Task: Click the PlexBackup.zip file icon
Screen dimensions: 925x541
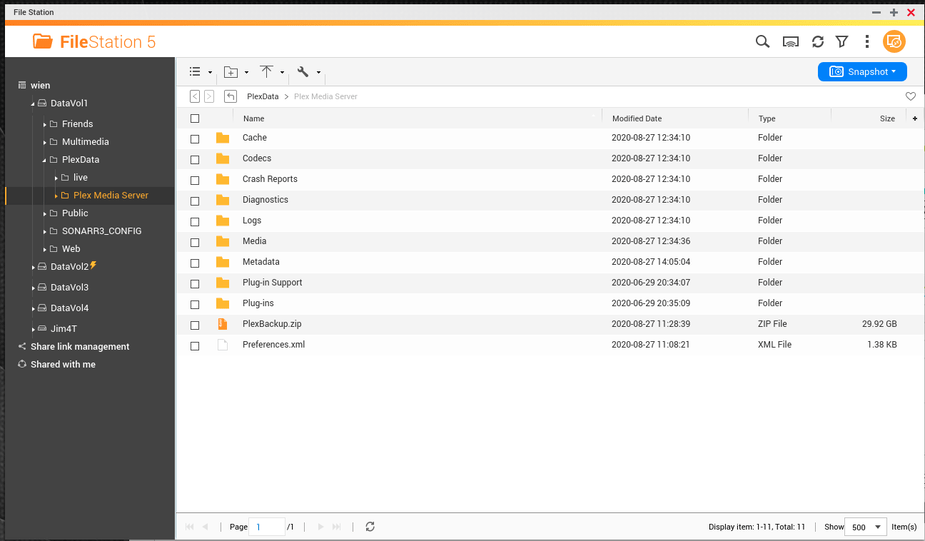Action: coord(222,324)
